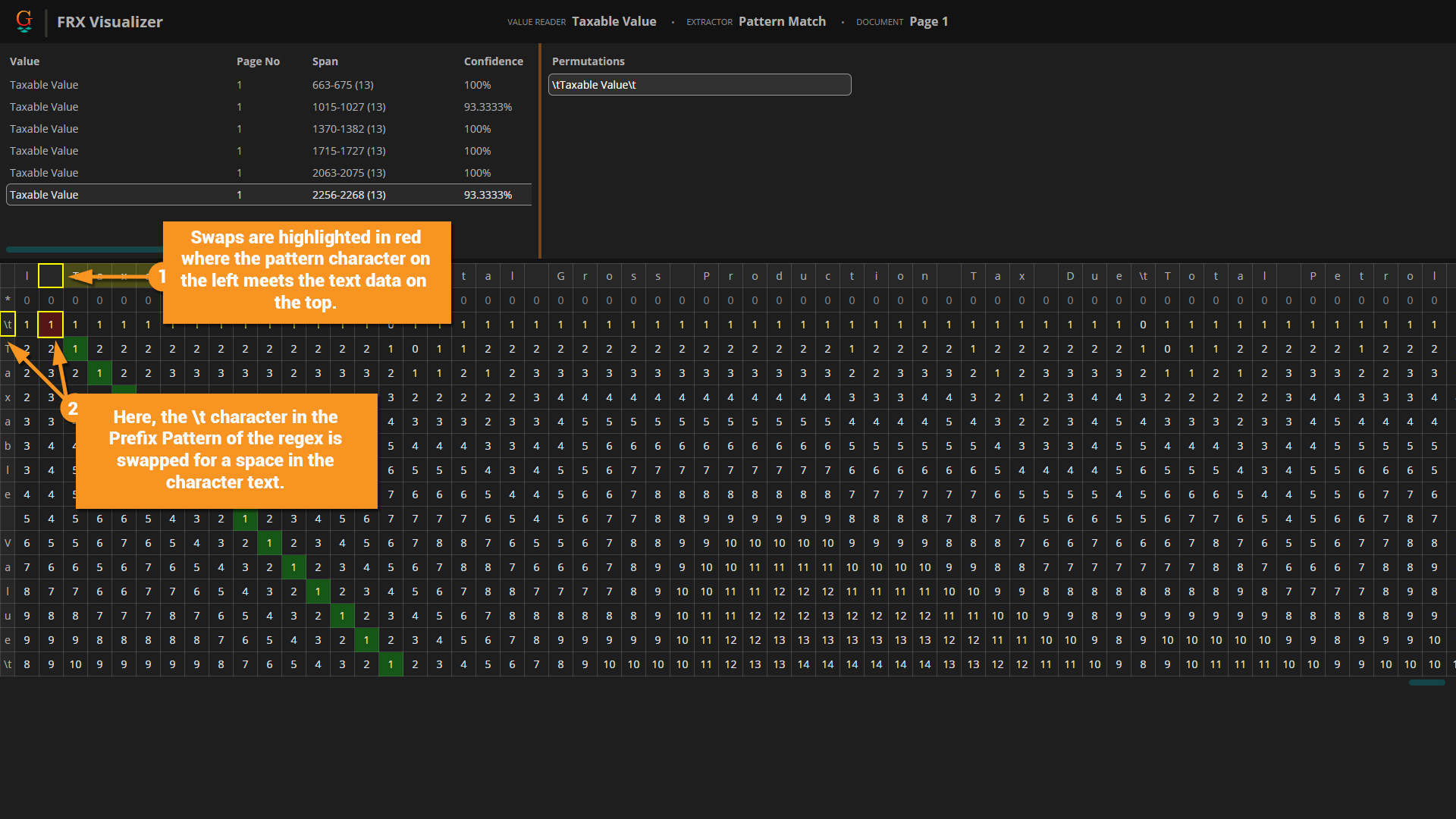Click the Permutations pattern text field
This screenshot has width=1456, height=819.
coord(699,85)
